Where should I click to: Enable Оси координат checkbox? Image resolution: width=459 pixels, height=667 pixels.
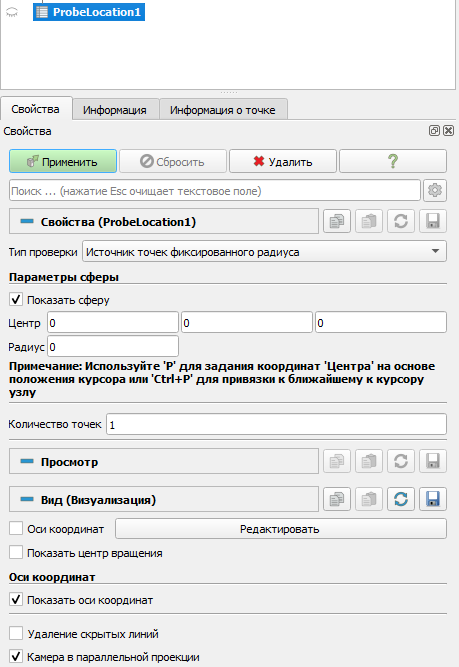[x=16, y=528]
